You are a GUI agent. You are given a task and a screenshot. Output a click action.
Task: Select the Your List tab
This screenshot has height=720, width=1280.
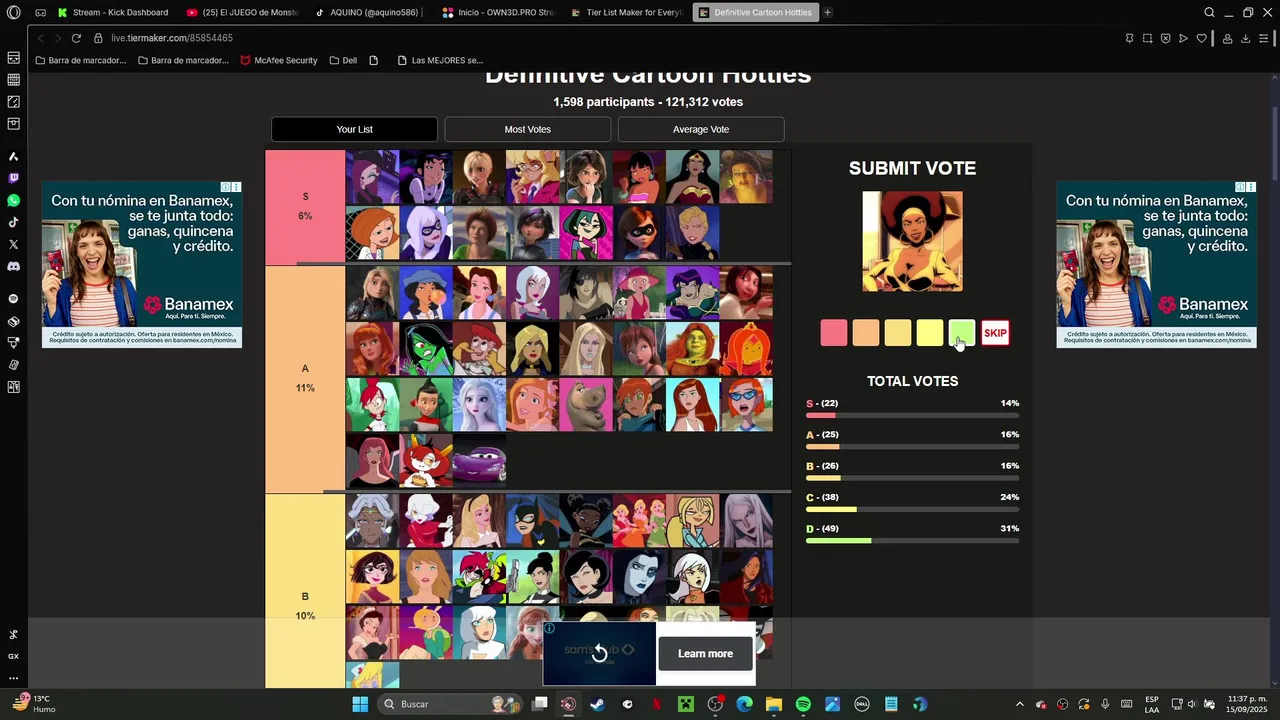point(354,129)
